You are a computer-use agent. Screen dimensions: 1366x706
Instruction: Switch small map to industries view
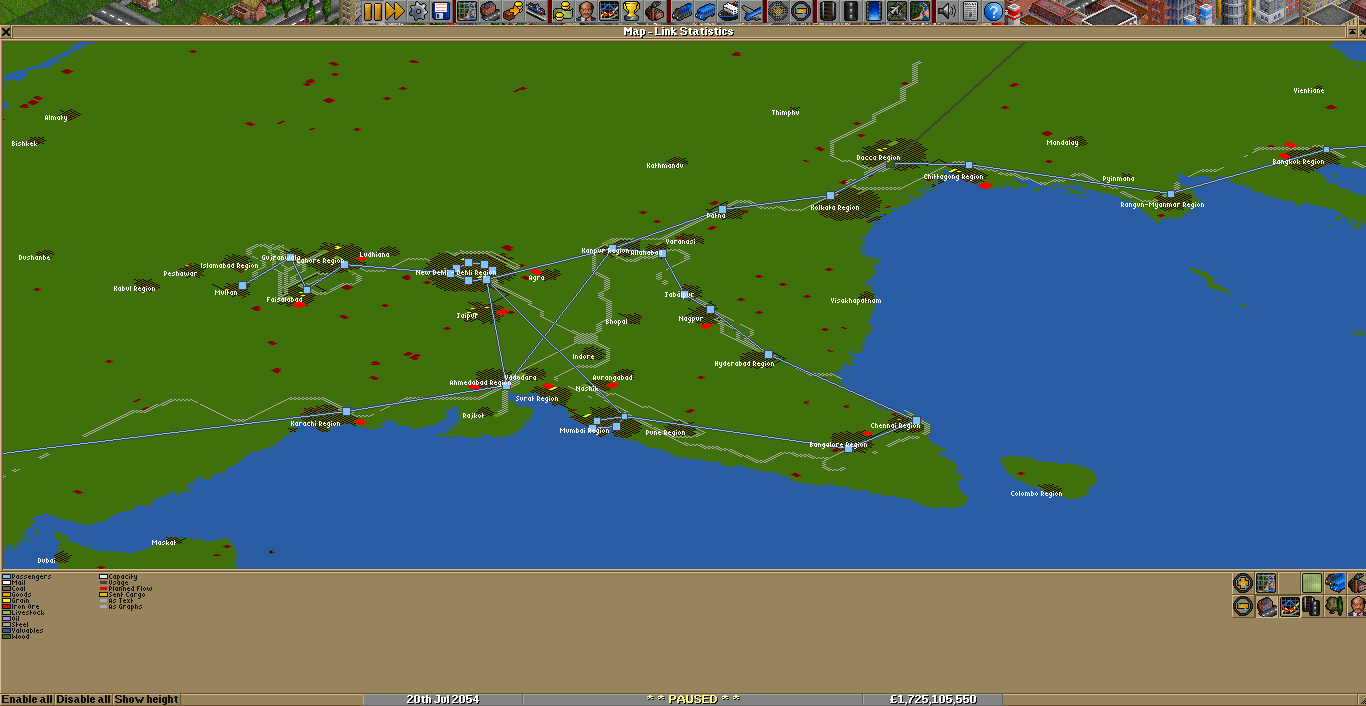[x=1357, y=583]
